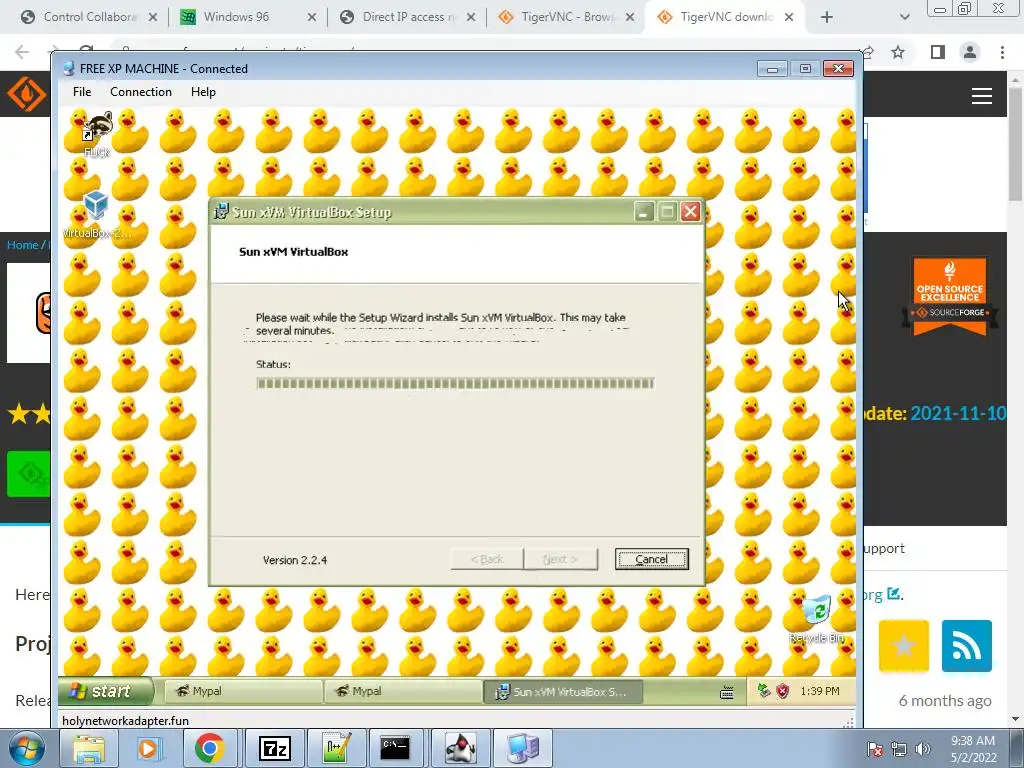1024x768 pixels.
Task: Follow the Home breadcrumb link
Action: [22, 245]
